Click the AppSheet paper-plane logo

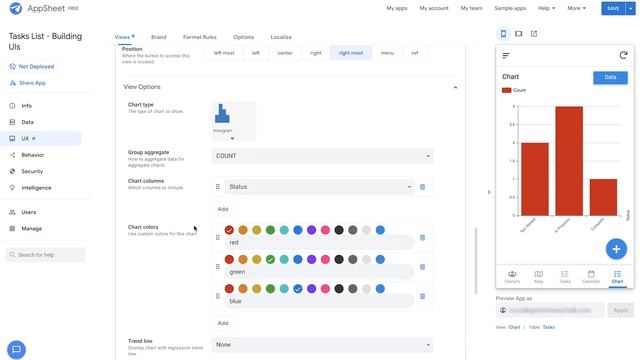(x=16, y=8)
